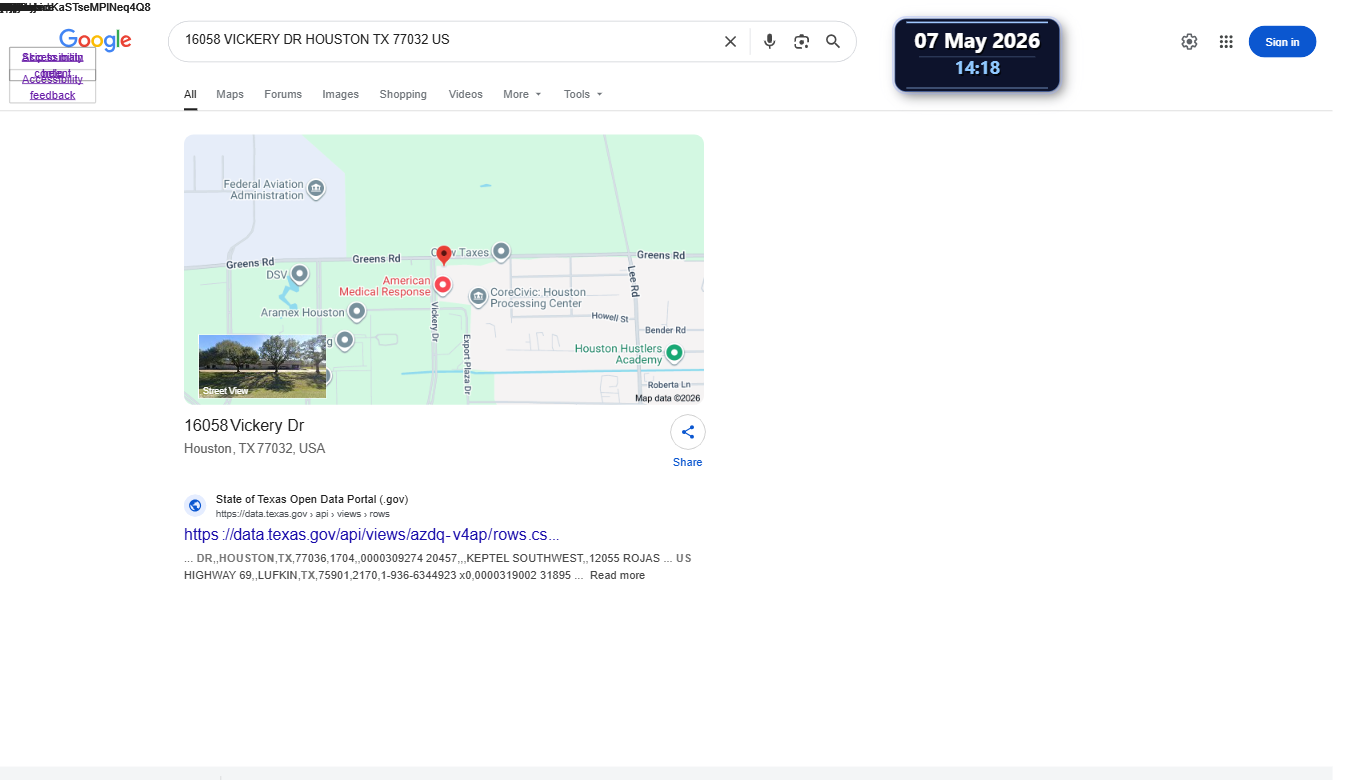Open Google settings gear icon
Image resolution: width=1348 pixels, height=780 pixels.
click(x=1189, y=41)
